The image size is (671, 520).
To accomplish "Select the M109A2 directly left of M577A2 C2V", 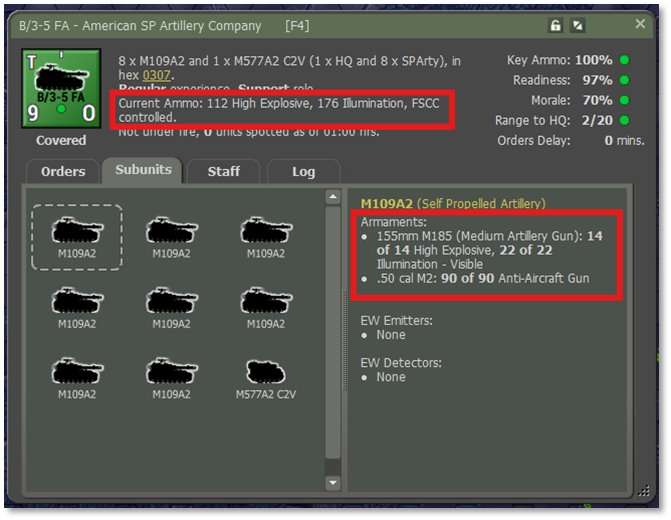I will pos(171,377).
